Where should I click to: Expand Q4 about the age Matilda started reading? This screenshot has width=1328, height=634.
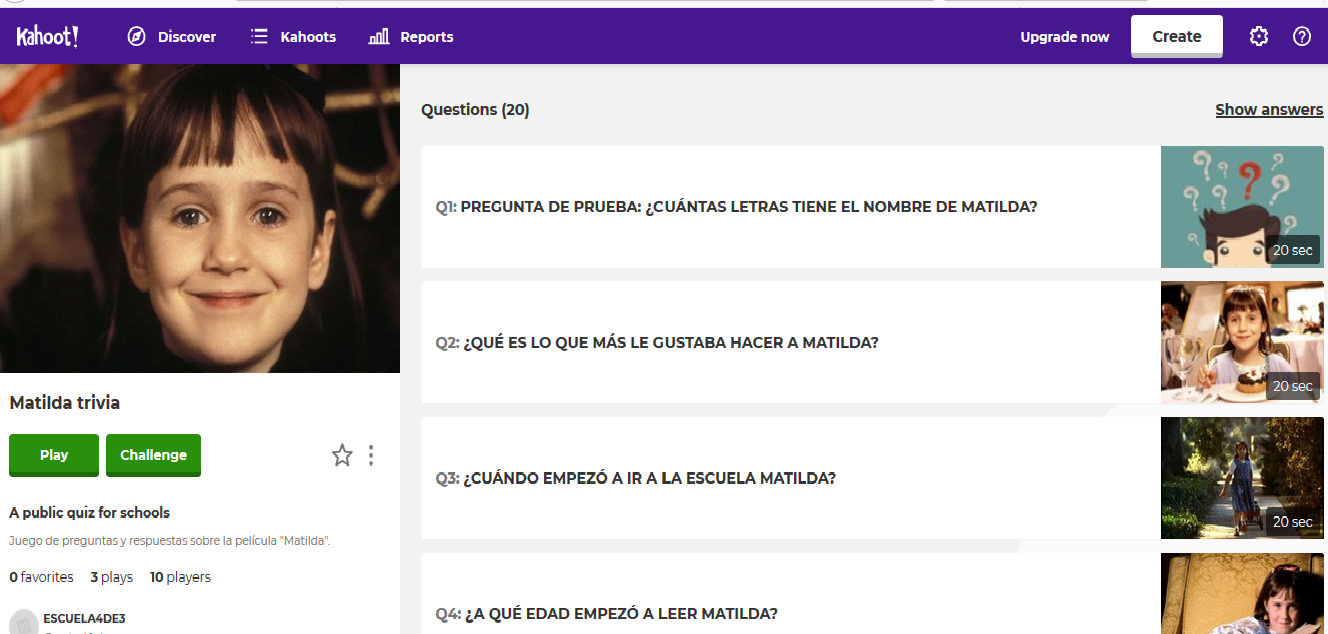tap(790, 594)
